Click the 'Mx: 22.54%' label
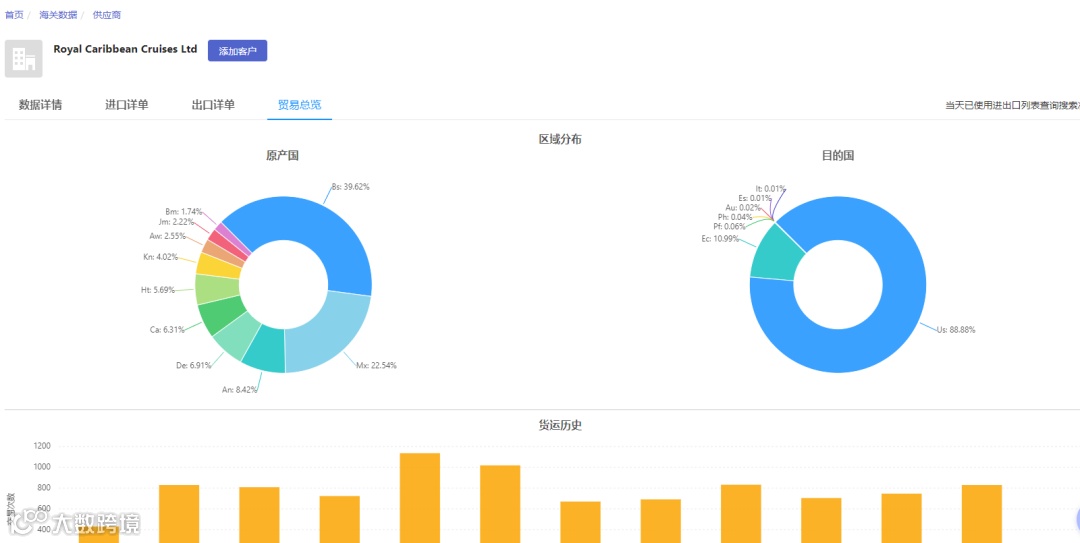 pyautogui.click(x=376, y=365)
